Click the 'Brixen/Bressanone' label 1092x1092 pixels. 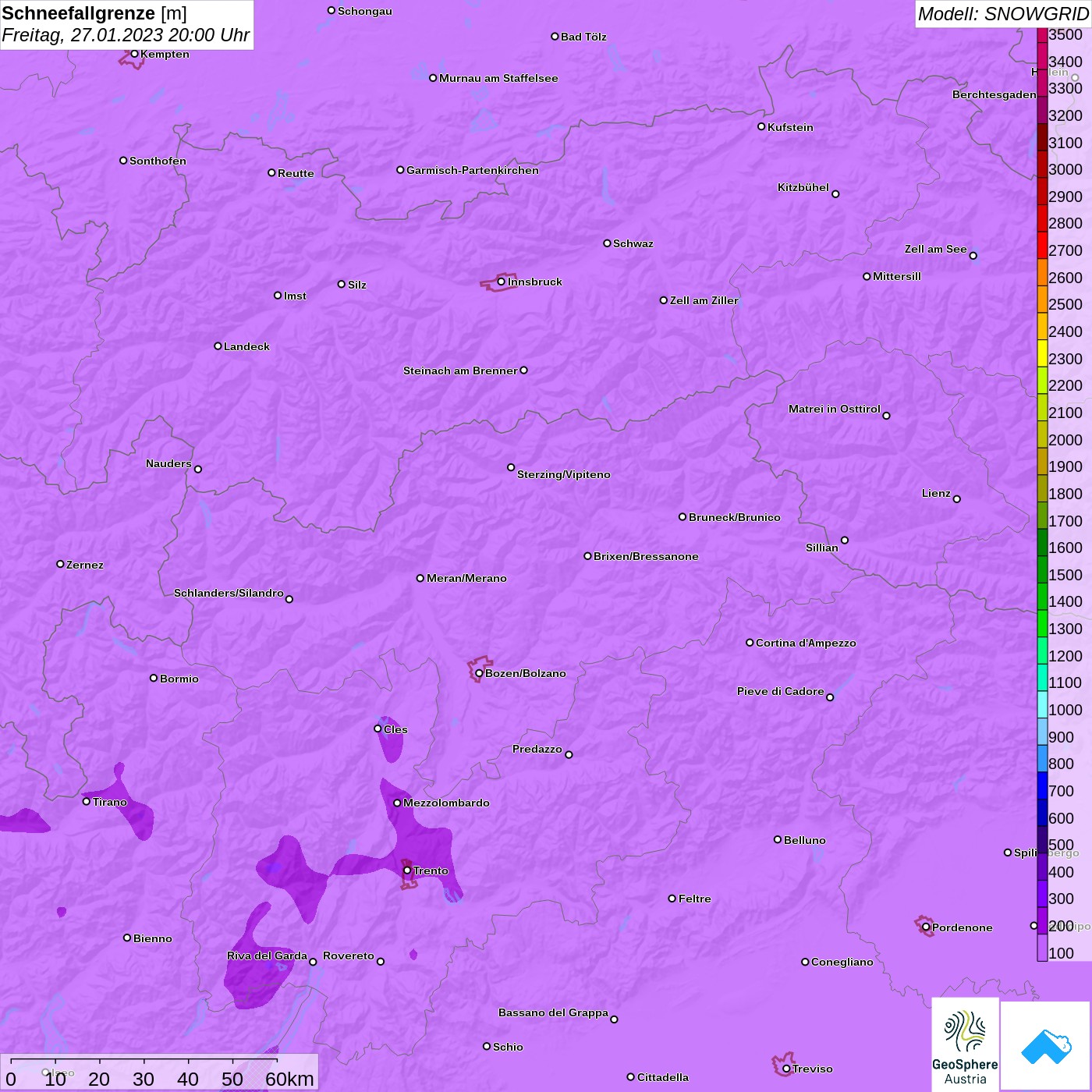point(646,556)
